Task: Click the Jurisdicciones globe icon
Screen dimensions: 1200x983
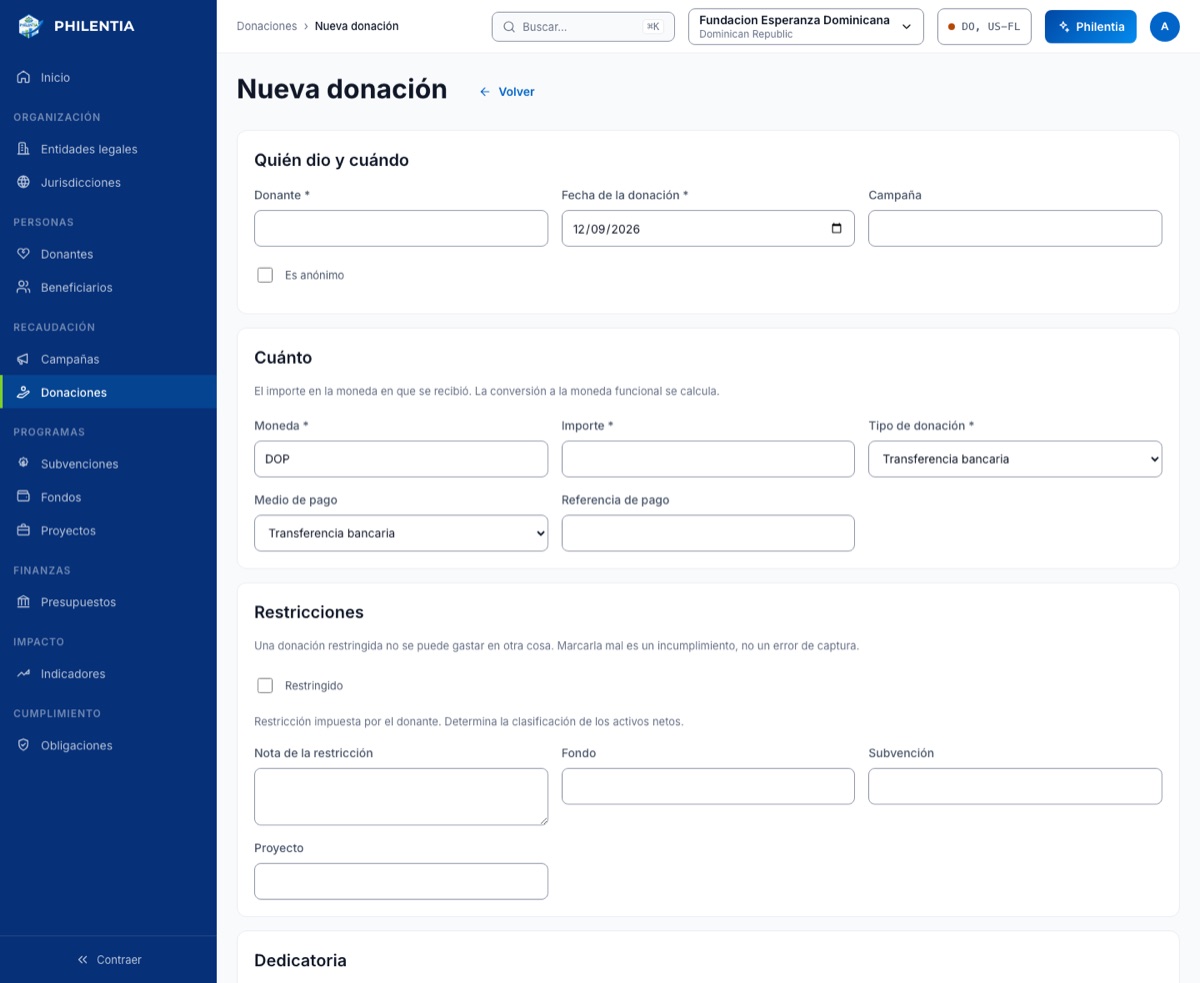Action: coord(23,182)
